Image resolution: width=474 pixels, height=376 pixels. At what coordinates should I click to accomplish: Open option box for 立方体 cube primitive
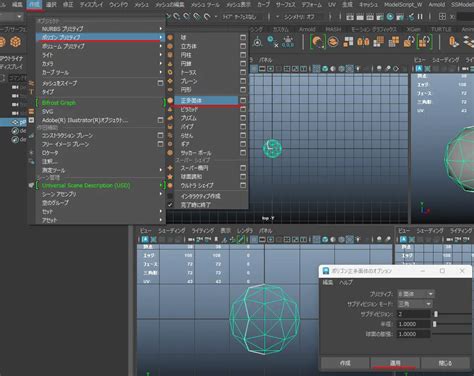[x=243, y=46]
